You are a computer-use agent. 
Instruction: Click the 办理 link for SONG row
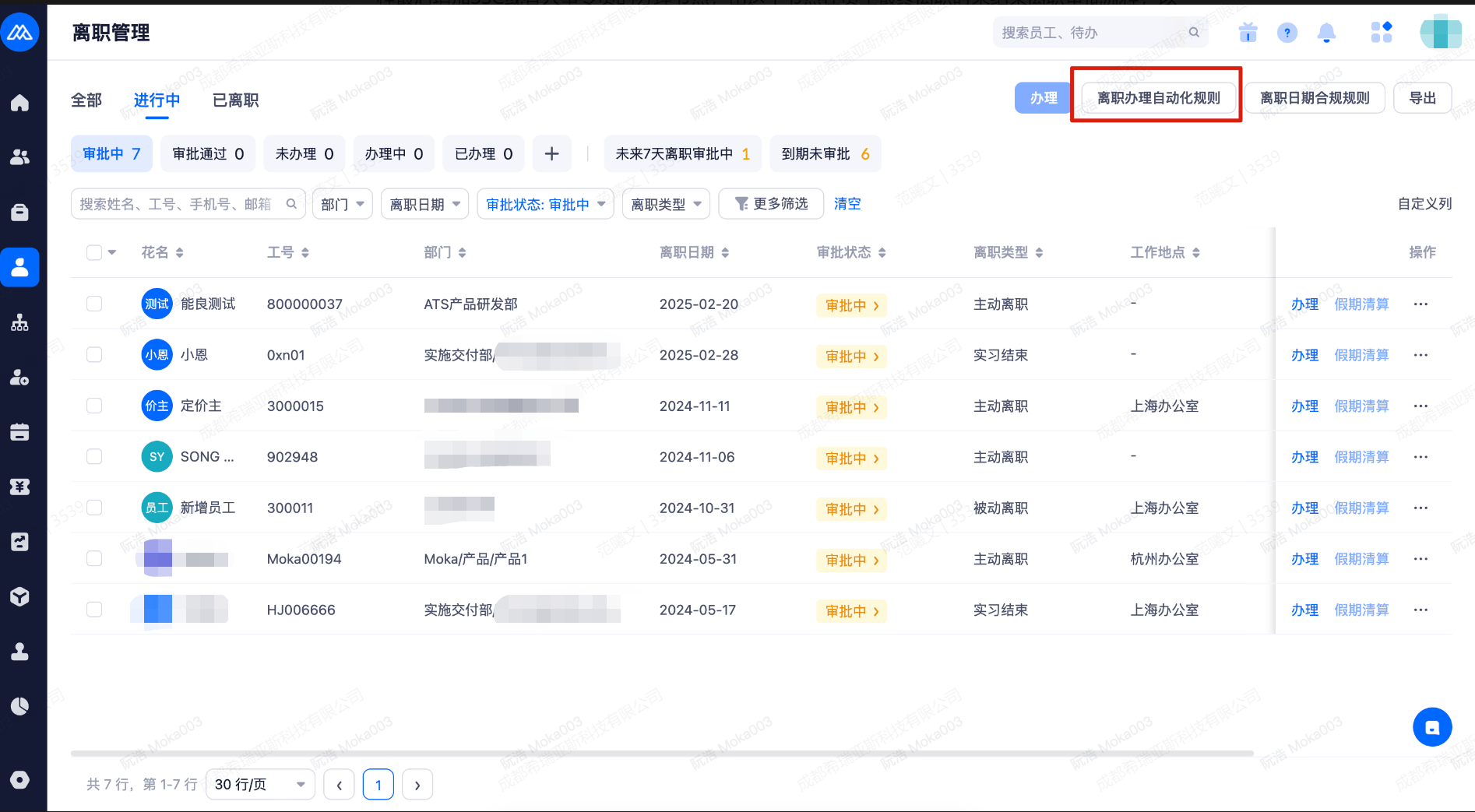tap(1304, 457)
